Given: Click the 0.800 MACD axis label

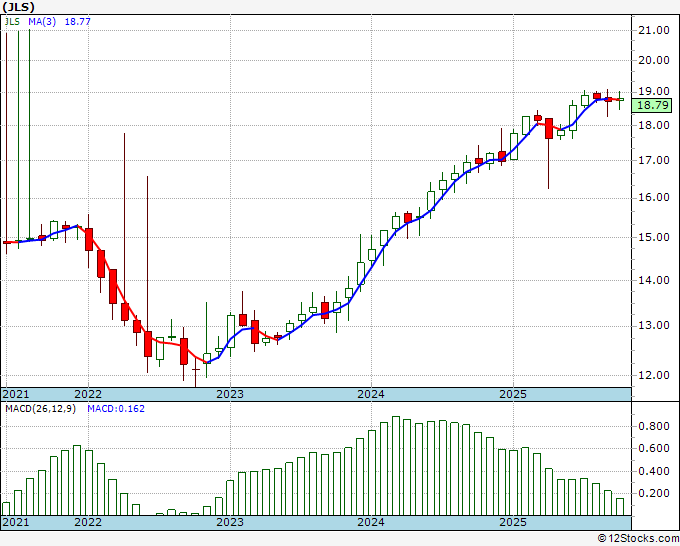Looking at the screenshot, I should 653,426.
